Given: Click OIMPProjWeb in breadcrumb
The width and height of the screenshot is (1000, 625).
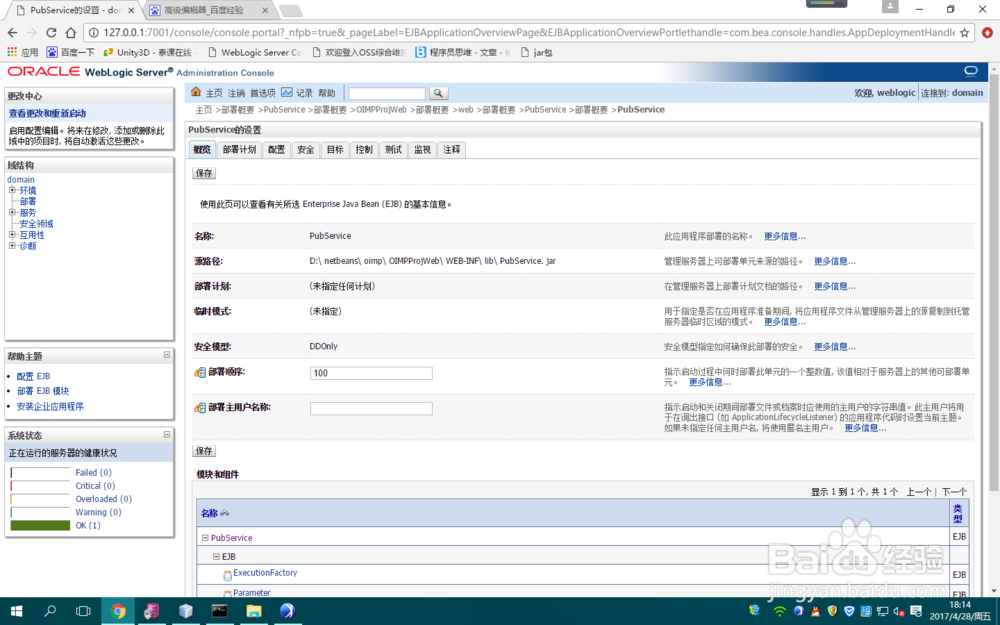Looking at the screenshot, I should pos(381,110).
